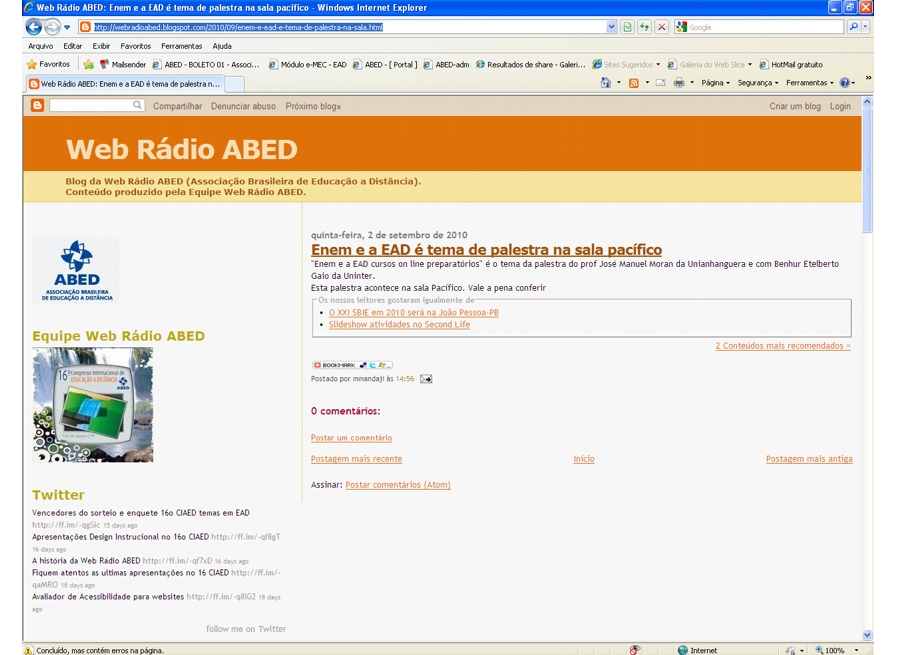Screen dimensions: 900x655
Task: Click 2 Conteúdos mais recomendados link
Action: (x=783, y=346)
